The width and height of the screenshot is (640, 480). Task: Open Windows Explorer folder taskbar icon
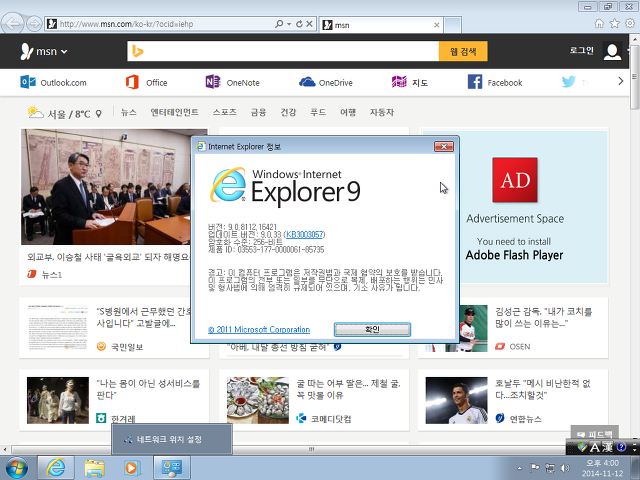[x=94, y=468]
